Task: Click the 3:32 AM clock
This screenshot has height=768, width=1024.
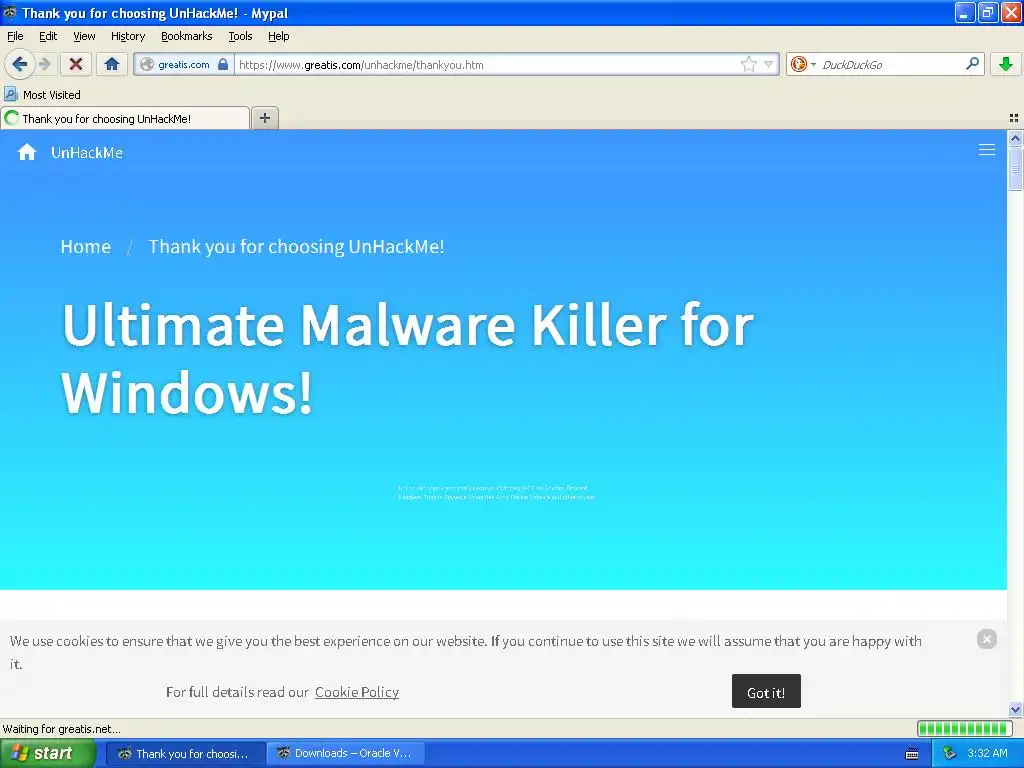Action: pos(987,753)
